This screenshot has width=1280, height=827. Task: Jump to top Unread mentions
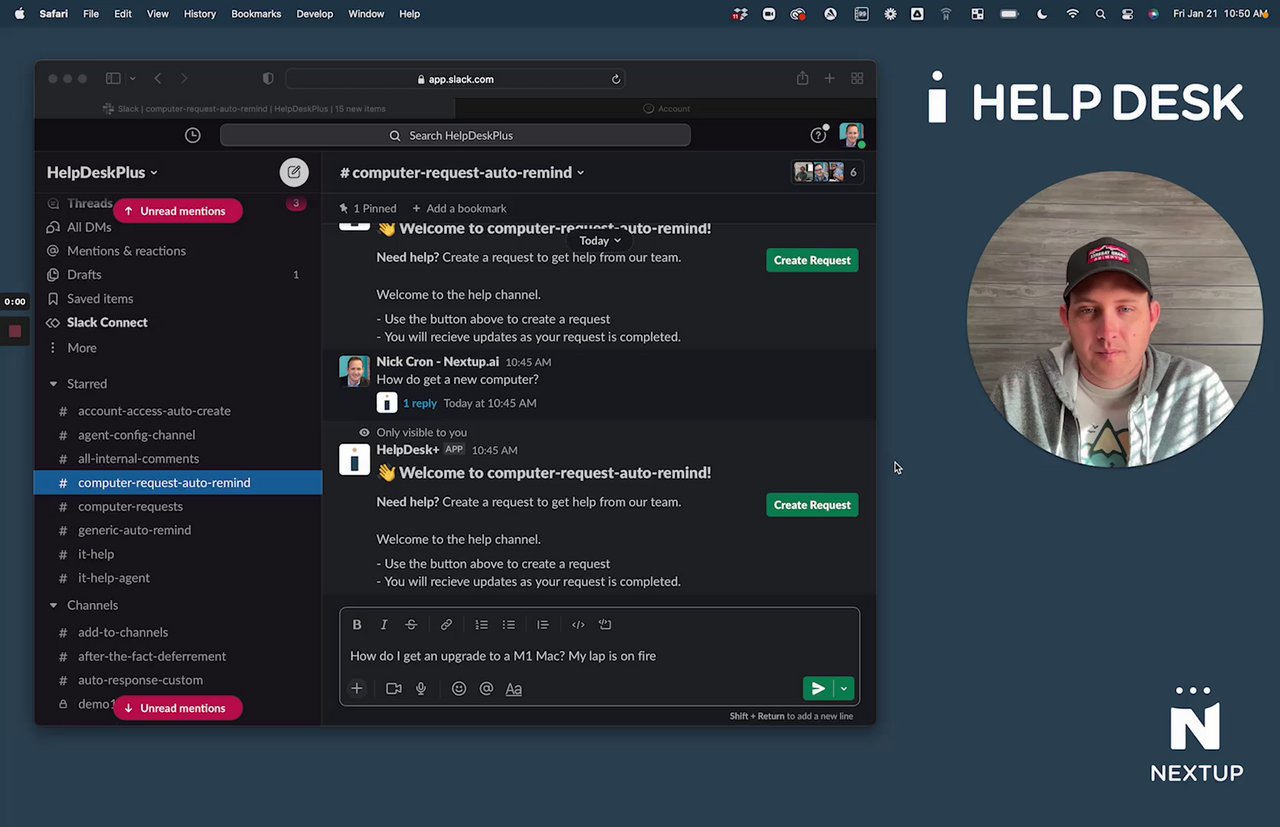pos(177,211)
